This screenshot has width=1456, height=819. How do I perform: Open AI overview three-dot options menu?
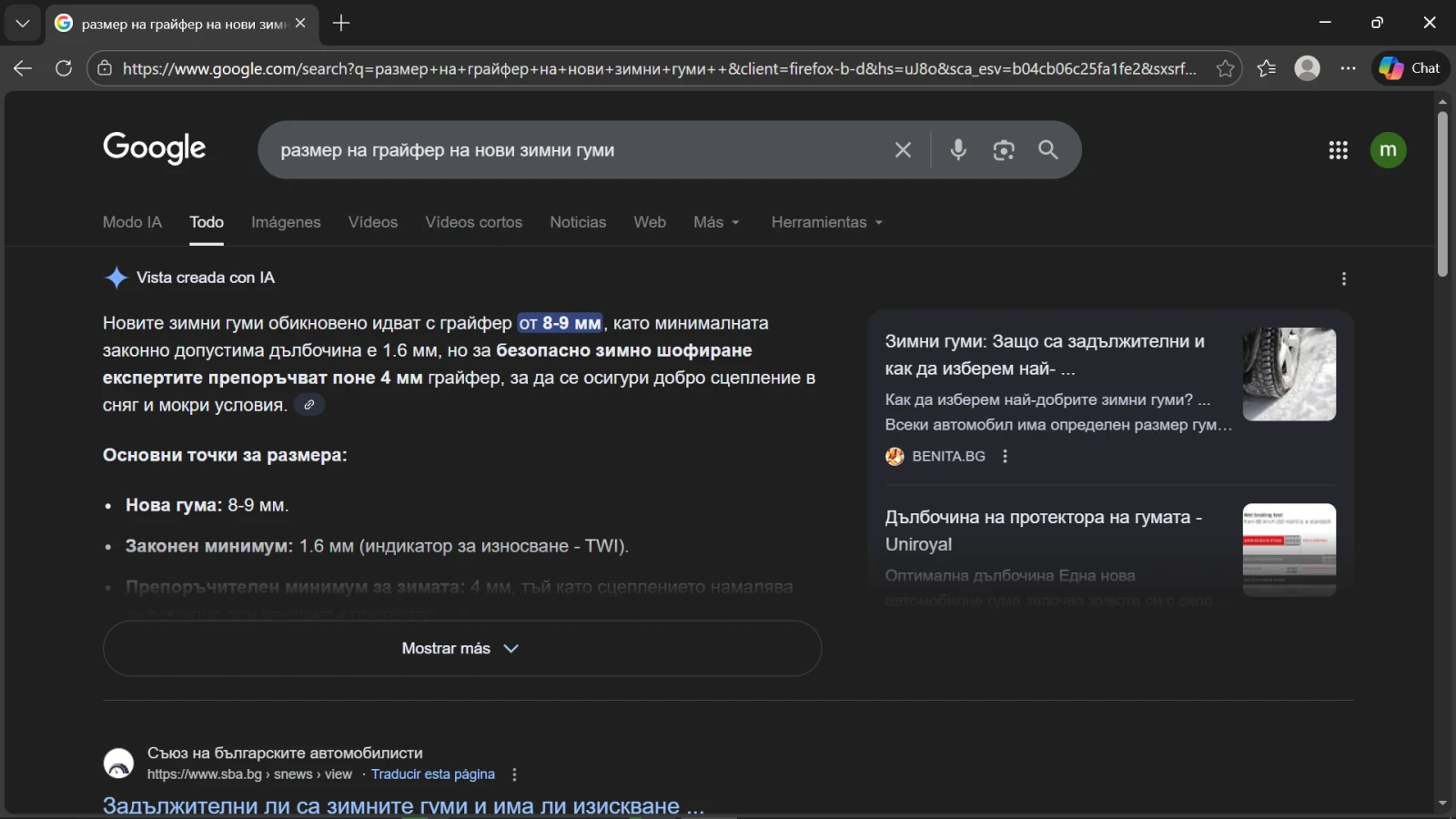[1343, 279]
